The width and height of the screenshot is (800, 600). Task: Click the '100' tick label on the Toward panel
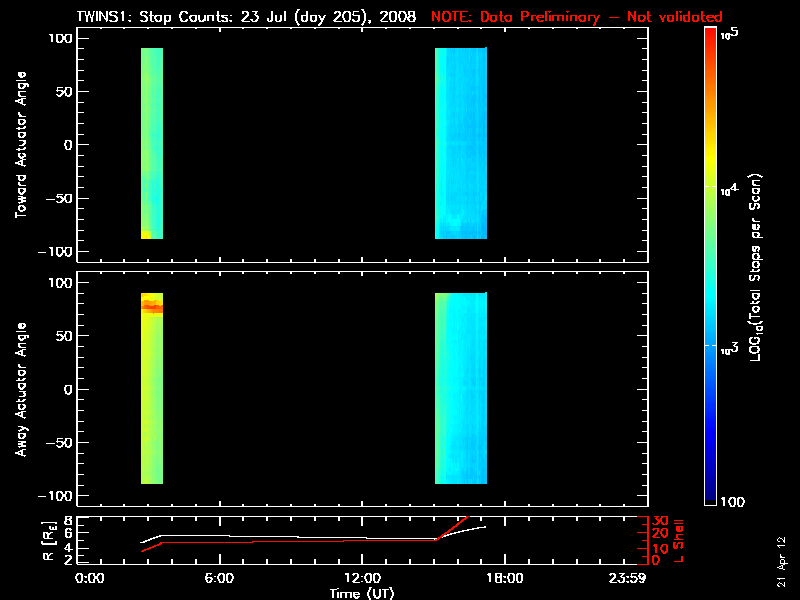click(x=61, y=38)
